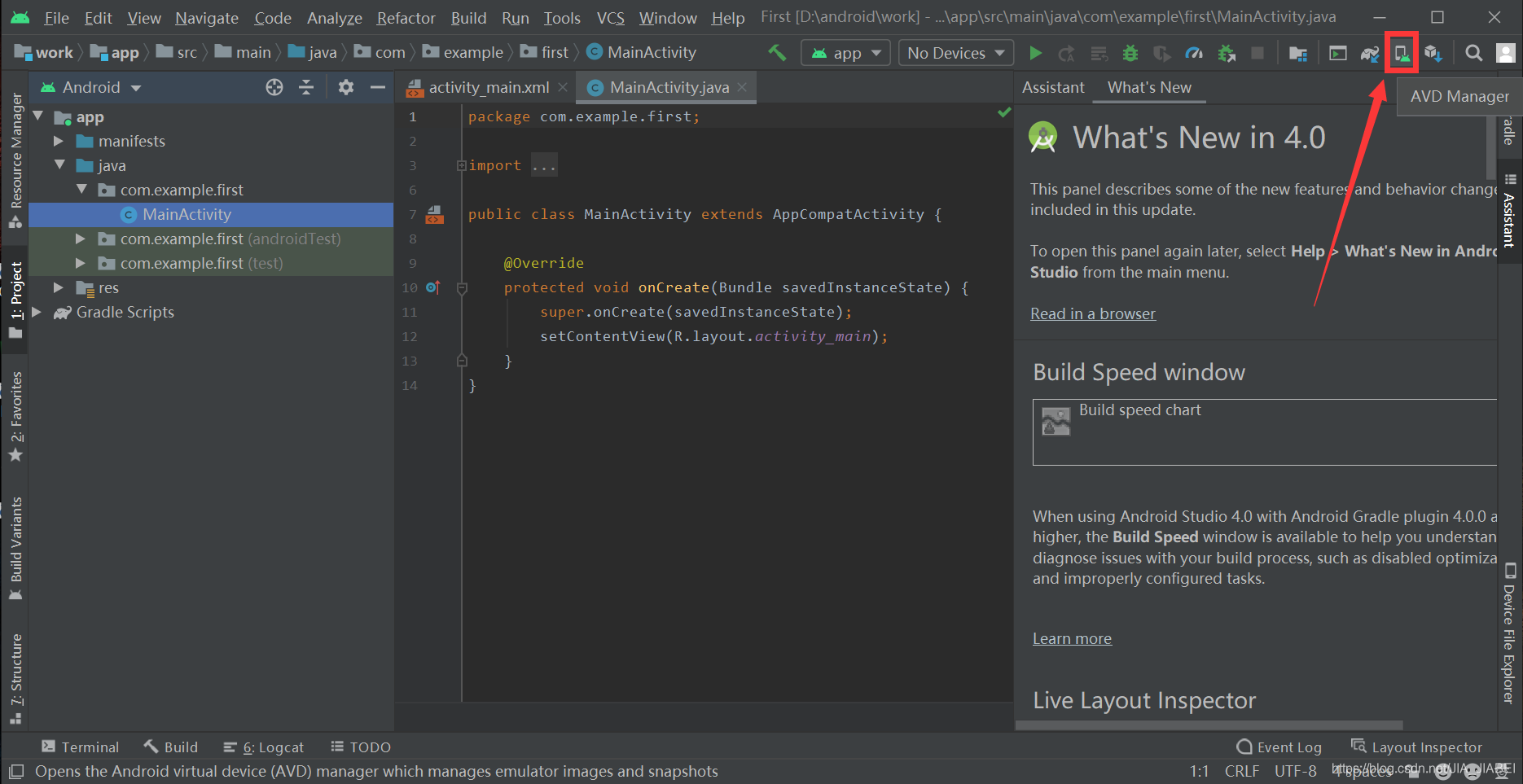Toggle the TODO tool window
This screenshot has height=784, width=1523.
pyautogui.click(x=360, y=747)
